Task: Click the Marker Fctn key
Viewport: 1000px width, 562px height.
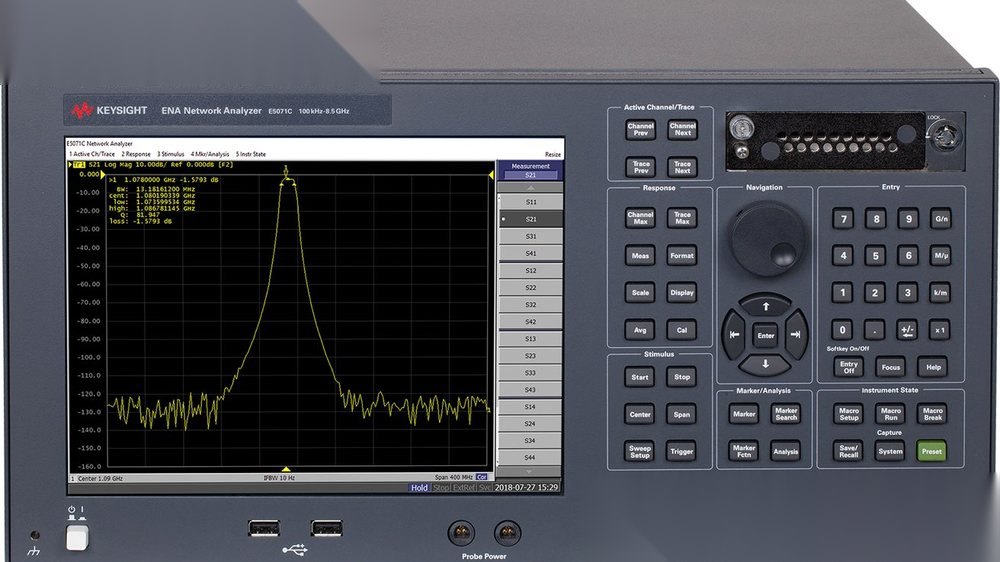Action: pyautogui.click(x=744, y=451)
